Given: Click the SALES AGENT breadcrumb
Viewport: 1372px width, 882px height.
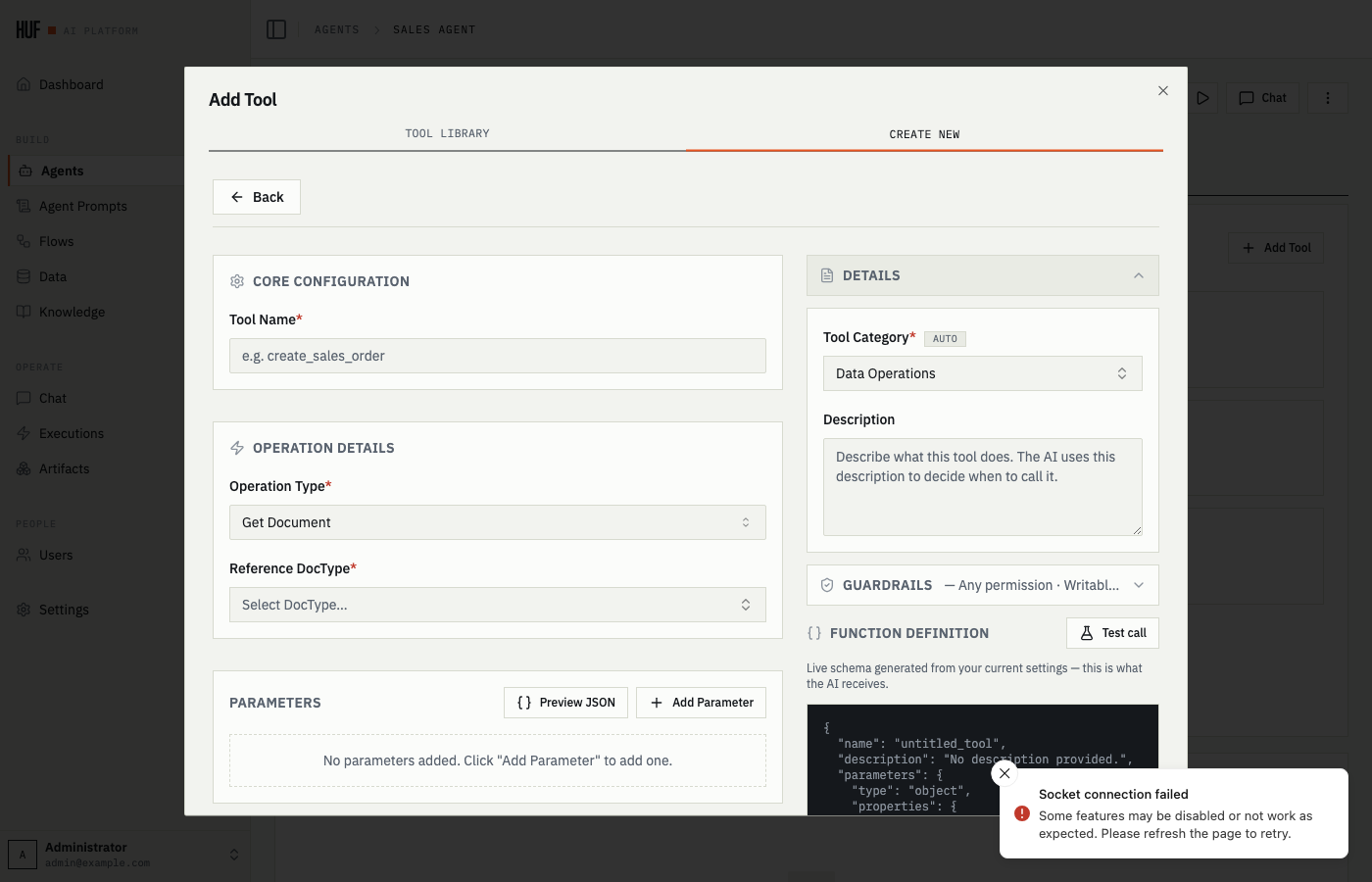Looking at the screenshot, I should (434, 29).
